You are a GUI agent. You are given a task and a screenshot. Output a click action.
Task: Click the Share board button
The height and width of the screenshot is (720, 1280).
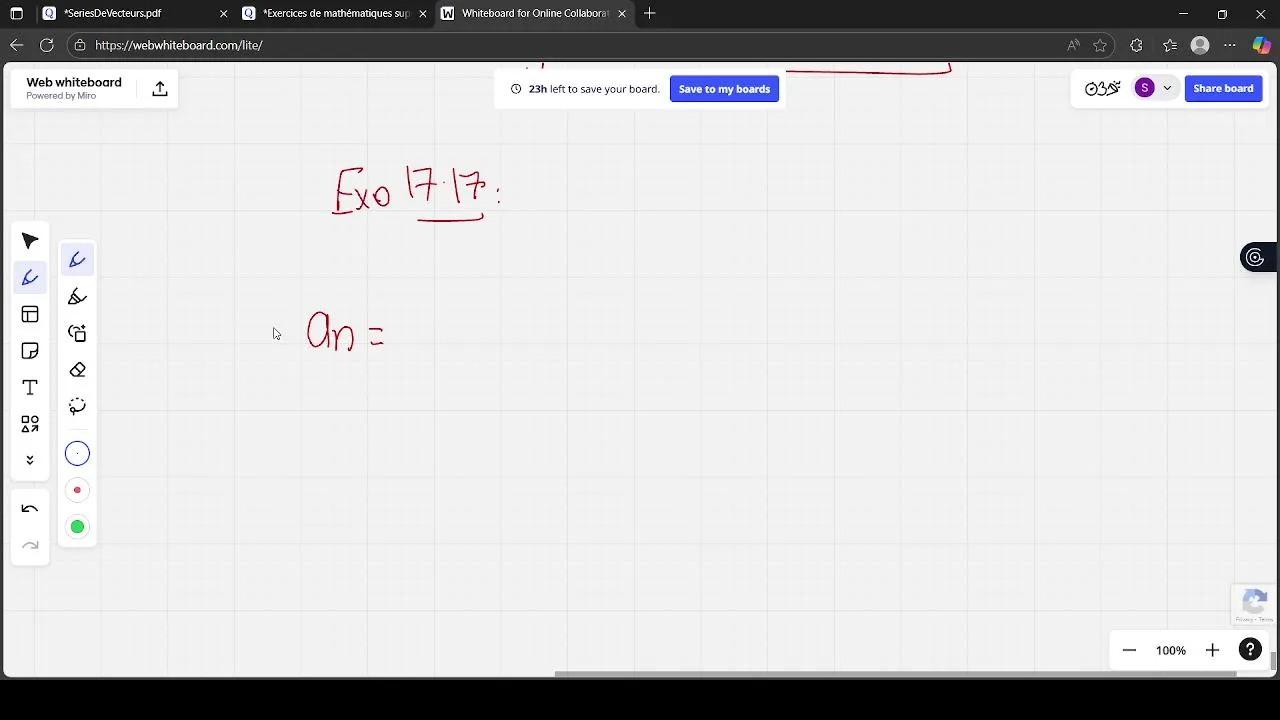[1223, 88]
